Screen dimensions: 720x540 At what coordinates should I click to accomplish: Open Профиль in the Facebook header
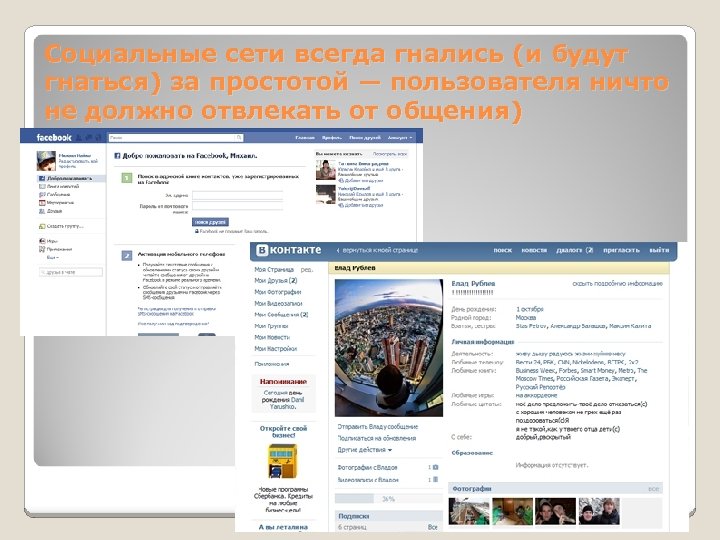click(x=332, y=138)
